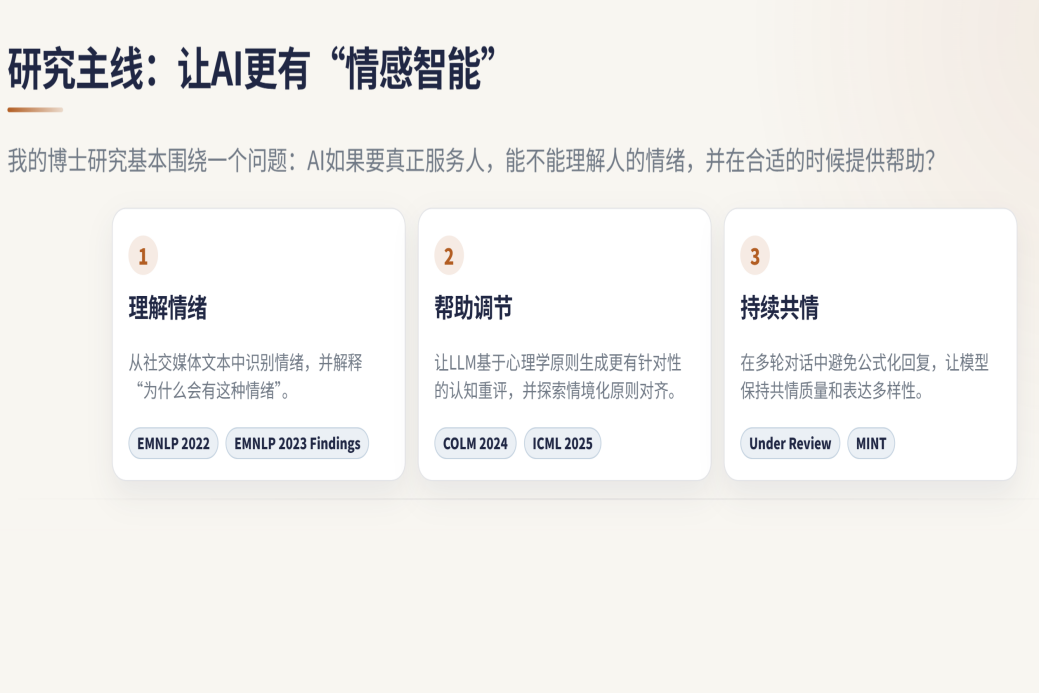Select the EMNLP 2022 tag

point(173,443)
